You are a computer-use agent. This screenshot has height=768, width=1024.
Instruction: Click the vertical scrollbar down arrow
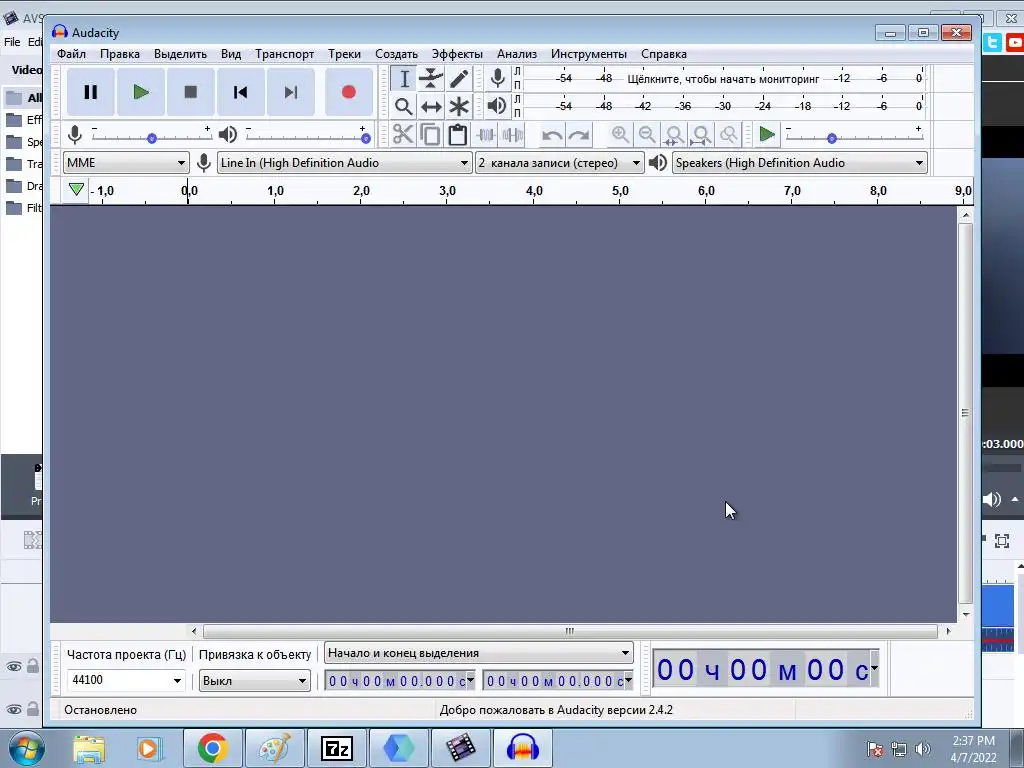pyautogui.click(x=965, y=615)
